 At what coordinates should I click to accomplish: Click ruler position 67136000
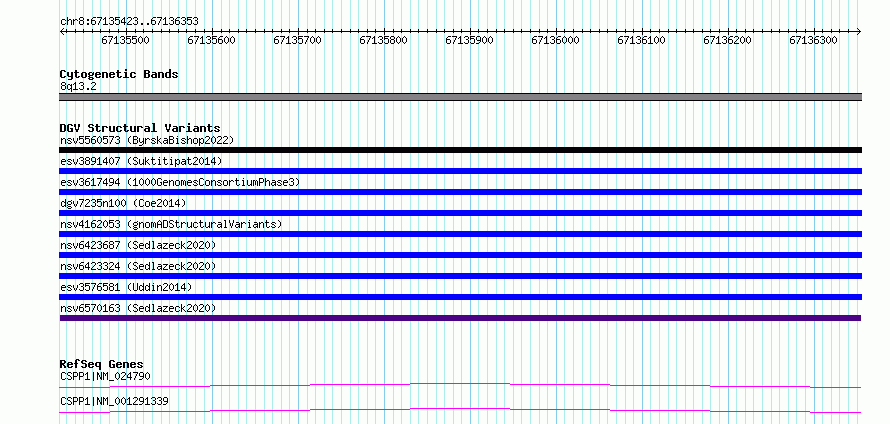[x=556, y=40]
